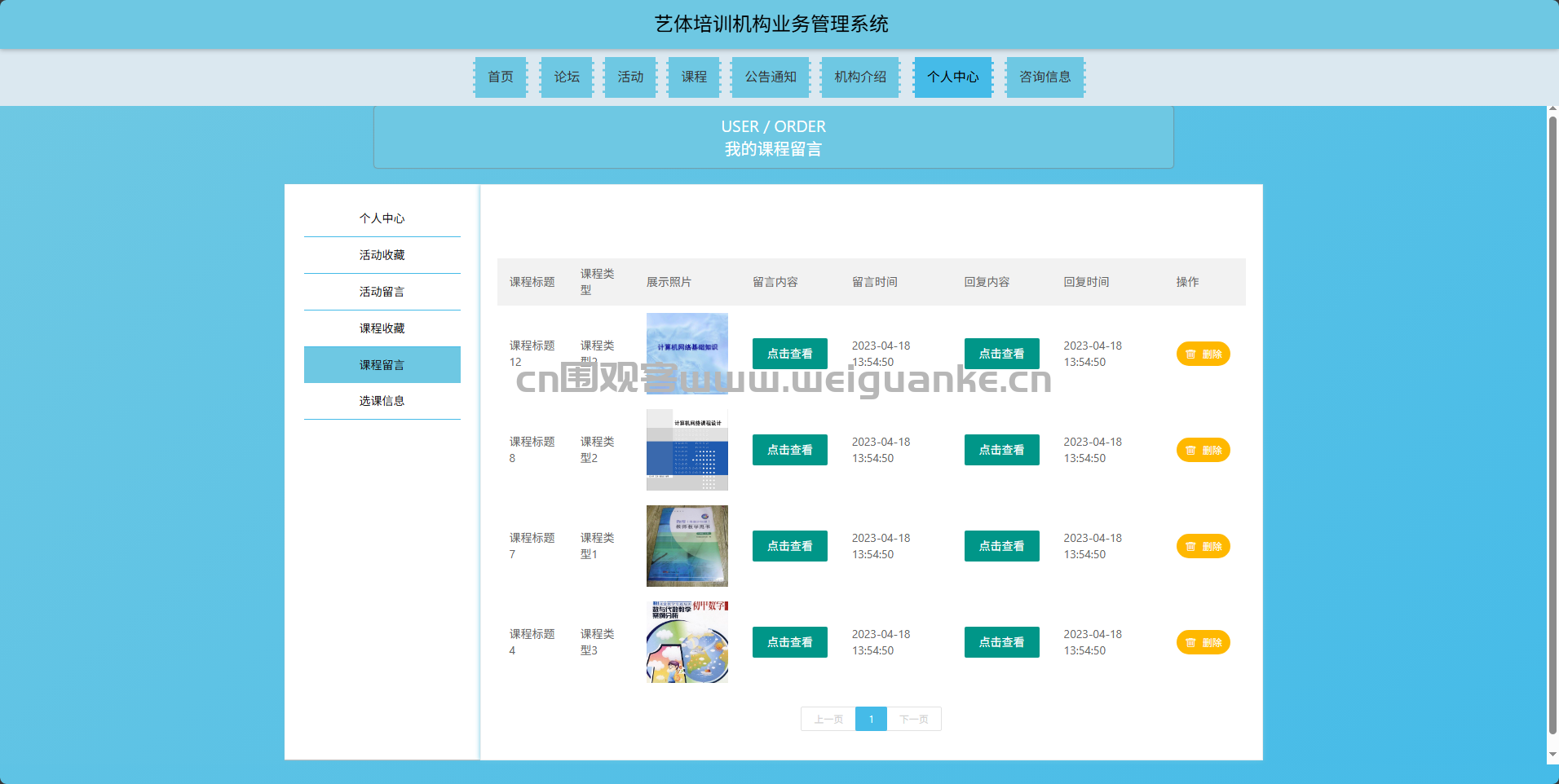Click the 课程标题 column header
The height and width of the screenshot is (784, 1559).
532,282
